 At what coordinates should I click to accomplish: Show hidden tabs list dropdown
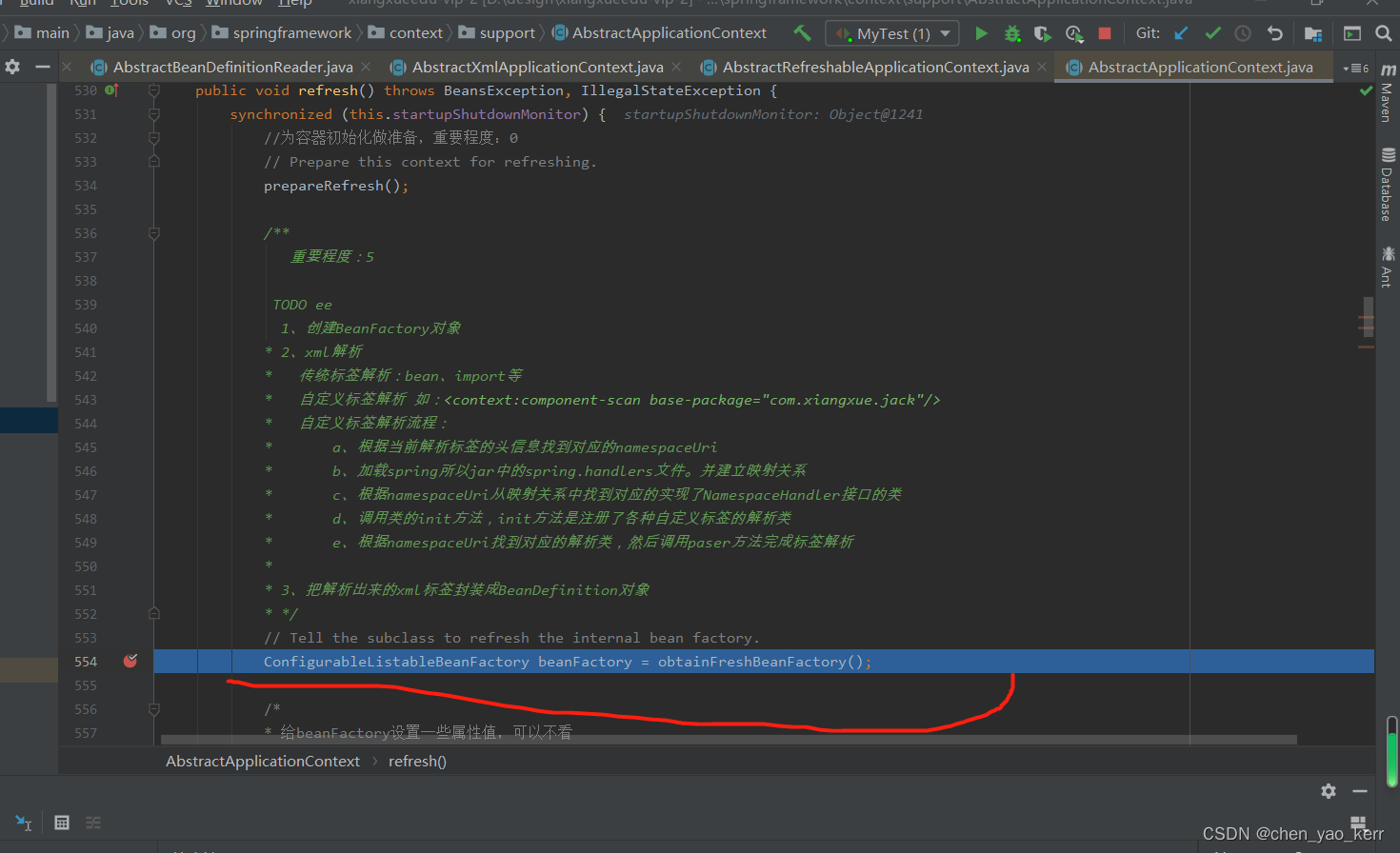click(1356, 69)
